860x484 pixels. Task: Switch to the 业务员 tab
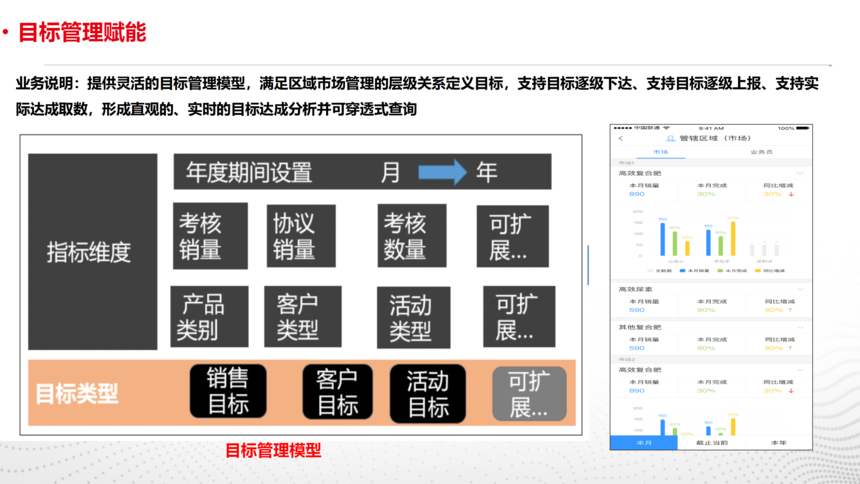760,152
